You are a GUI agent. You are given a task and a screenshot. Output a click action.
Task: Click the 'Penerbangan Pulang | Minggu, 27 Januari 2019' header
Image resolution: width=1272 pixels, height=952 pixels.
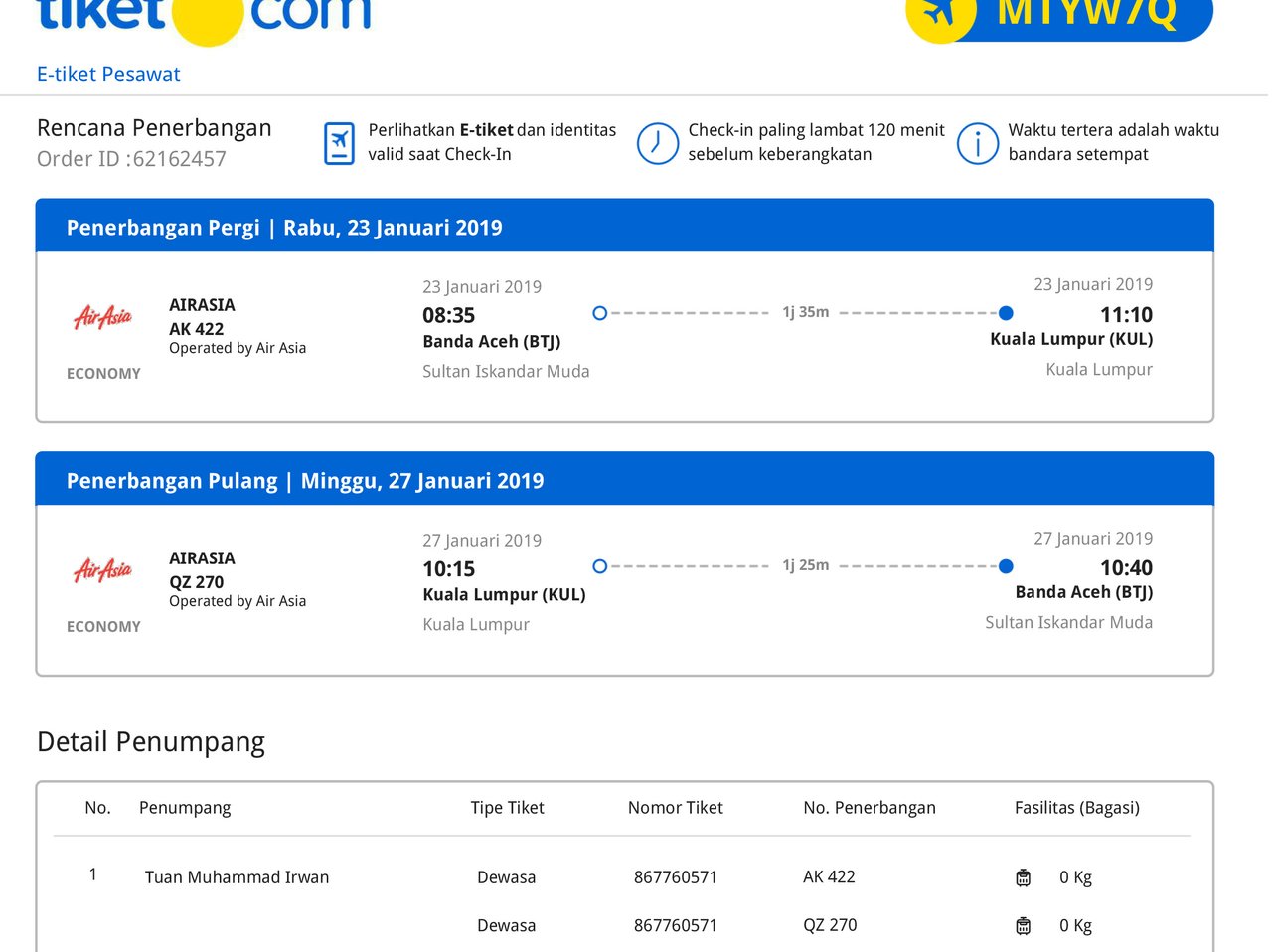click(x=305, y=481)
